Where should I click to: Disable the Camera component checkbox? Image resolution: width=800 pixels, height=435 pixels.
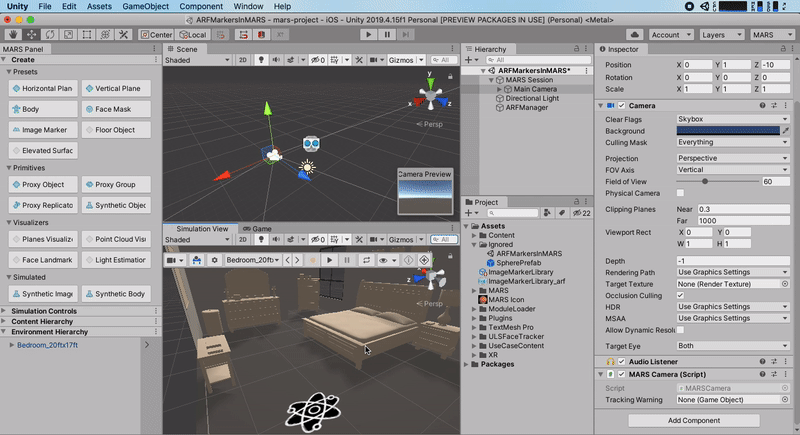[x=622, y=105]
